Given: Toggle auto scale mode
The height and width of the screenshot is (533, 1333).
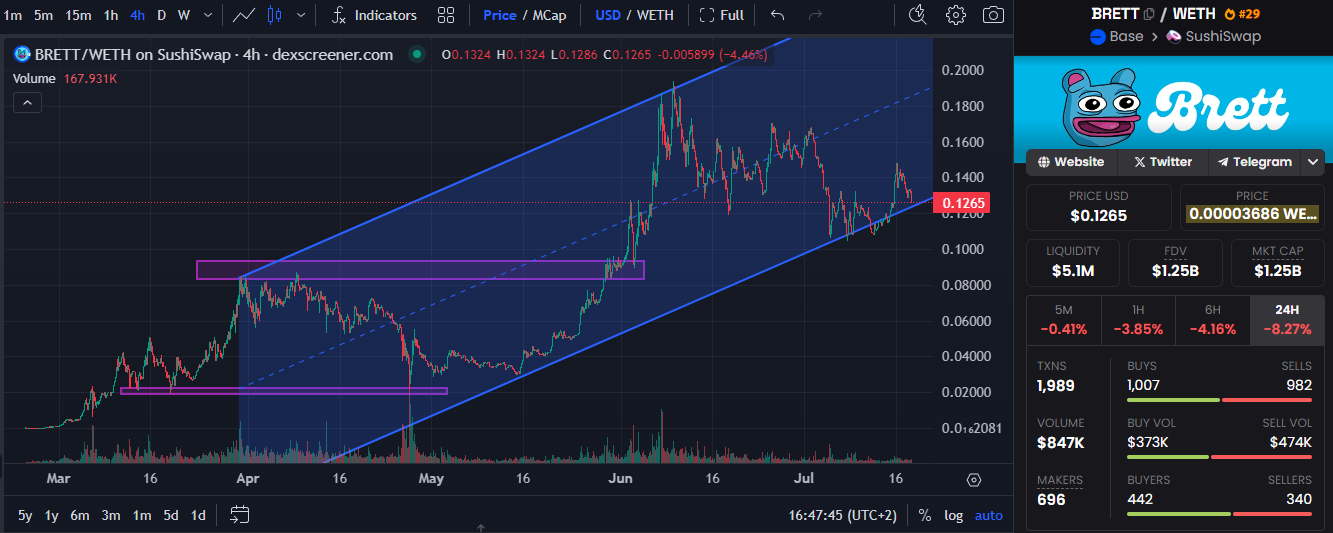Looking at the screenshot, I should click(988, 516).
